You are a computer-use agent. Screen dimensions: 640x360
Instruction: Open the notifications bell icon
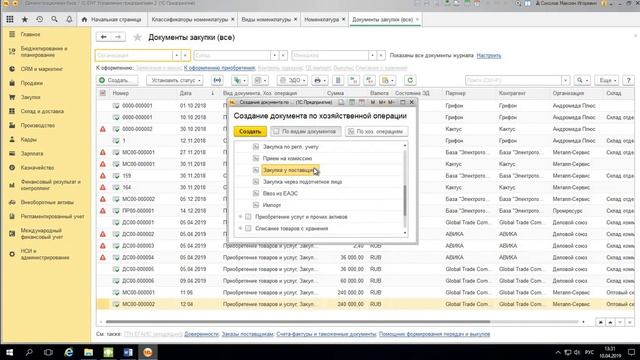click(69, 19)
